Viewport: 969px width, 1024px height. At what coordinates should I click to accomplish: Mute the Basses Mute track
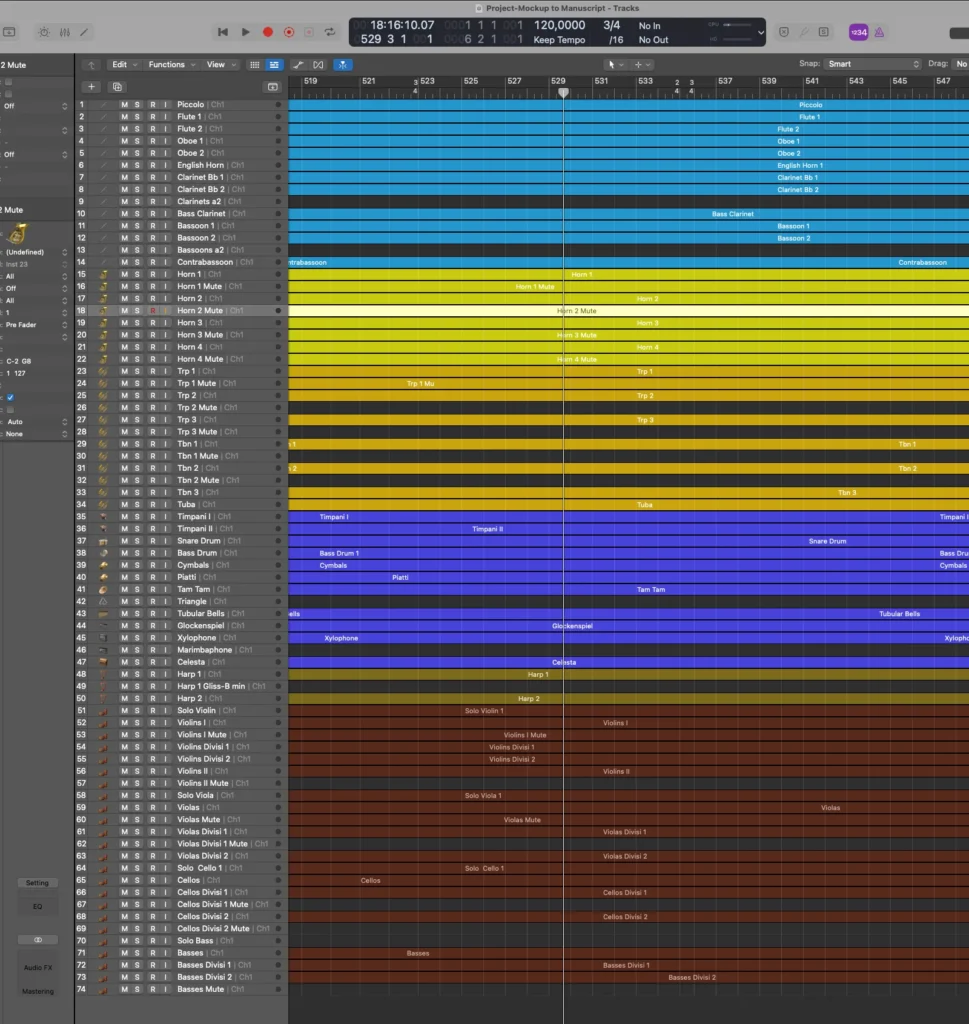point(124,989)
